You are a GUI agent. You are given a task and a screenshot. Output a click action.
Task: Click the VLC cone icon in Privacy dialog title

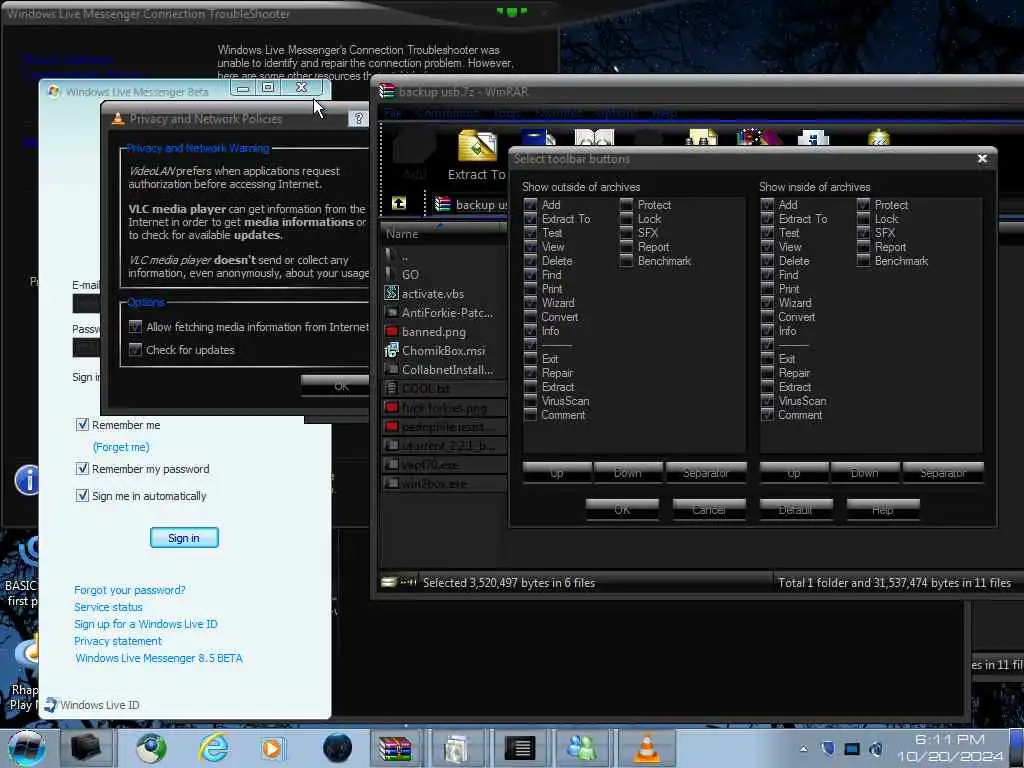click(x=118, y=118)
